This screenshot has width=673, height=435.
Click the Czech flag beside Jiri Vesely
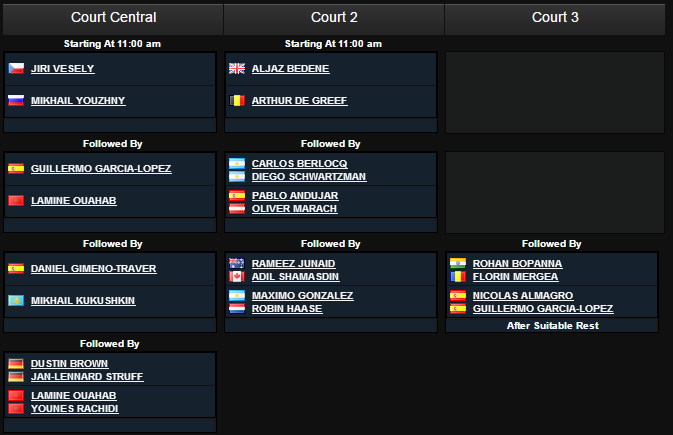(16, 68)
